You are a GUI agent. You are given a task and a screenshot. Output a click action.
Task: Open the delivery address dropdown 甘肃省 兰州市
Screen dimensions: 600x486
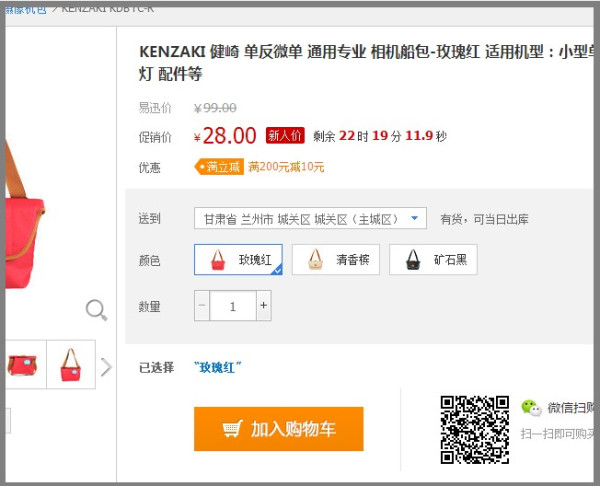[310, 219]
